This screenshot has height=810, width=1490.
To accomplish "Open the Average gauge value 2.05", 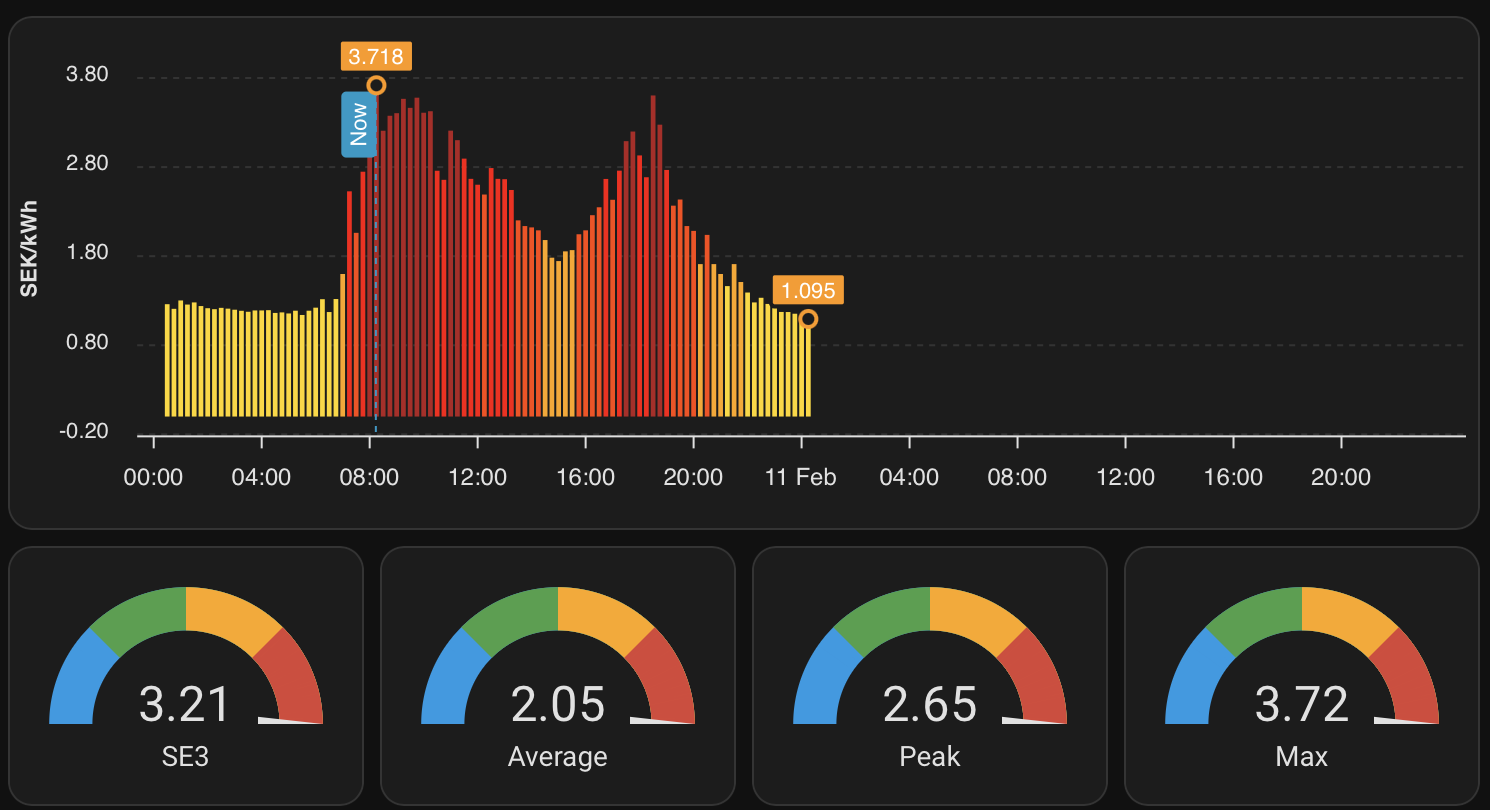I will (558, 704).
